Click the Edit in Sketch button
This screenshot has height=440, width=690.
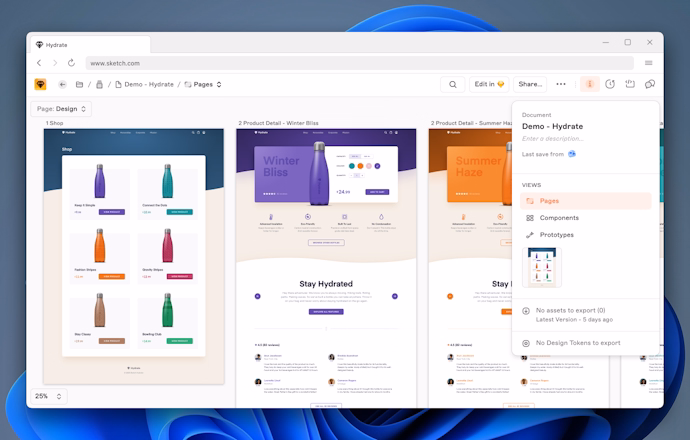pyautogui.click(x=489, y=85)
